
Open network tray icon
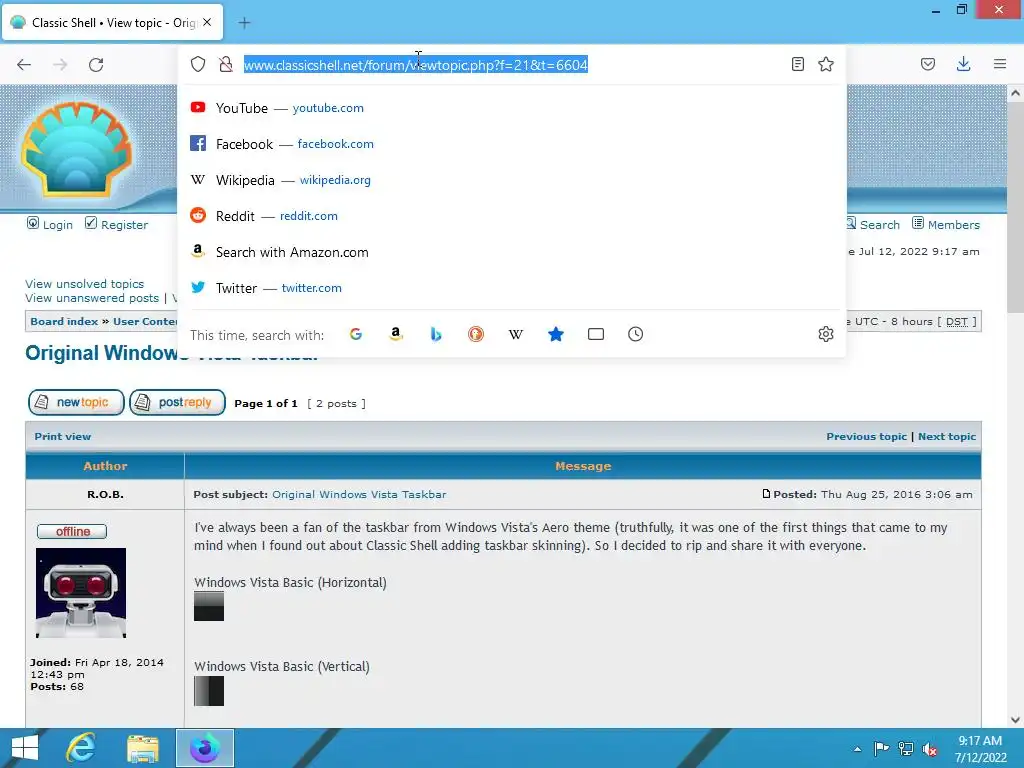tap(906, 749)
